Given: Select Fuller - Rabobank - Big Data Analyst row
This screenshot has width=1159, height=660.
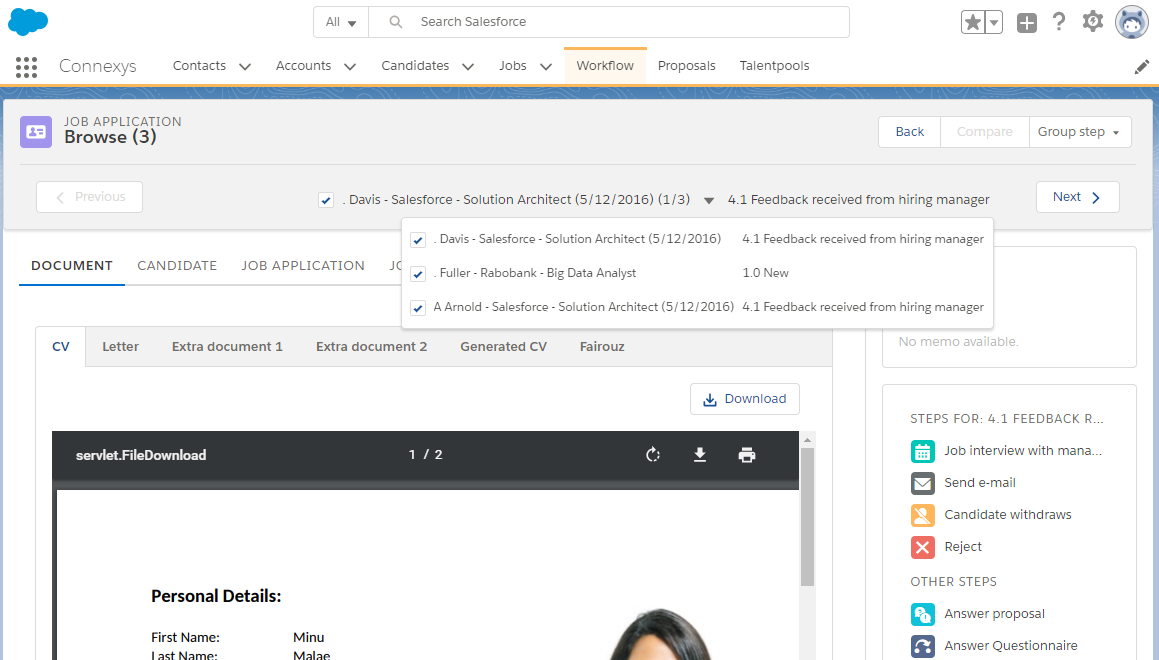Looking at the screenshot, I should coord(697,273).
